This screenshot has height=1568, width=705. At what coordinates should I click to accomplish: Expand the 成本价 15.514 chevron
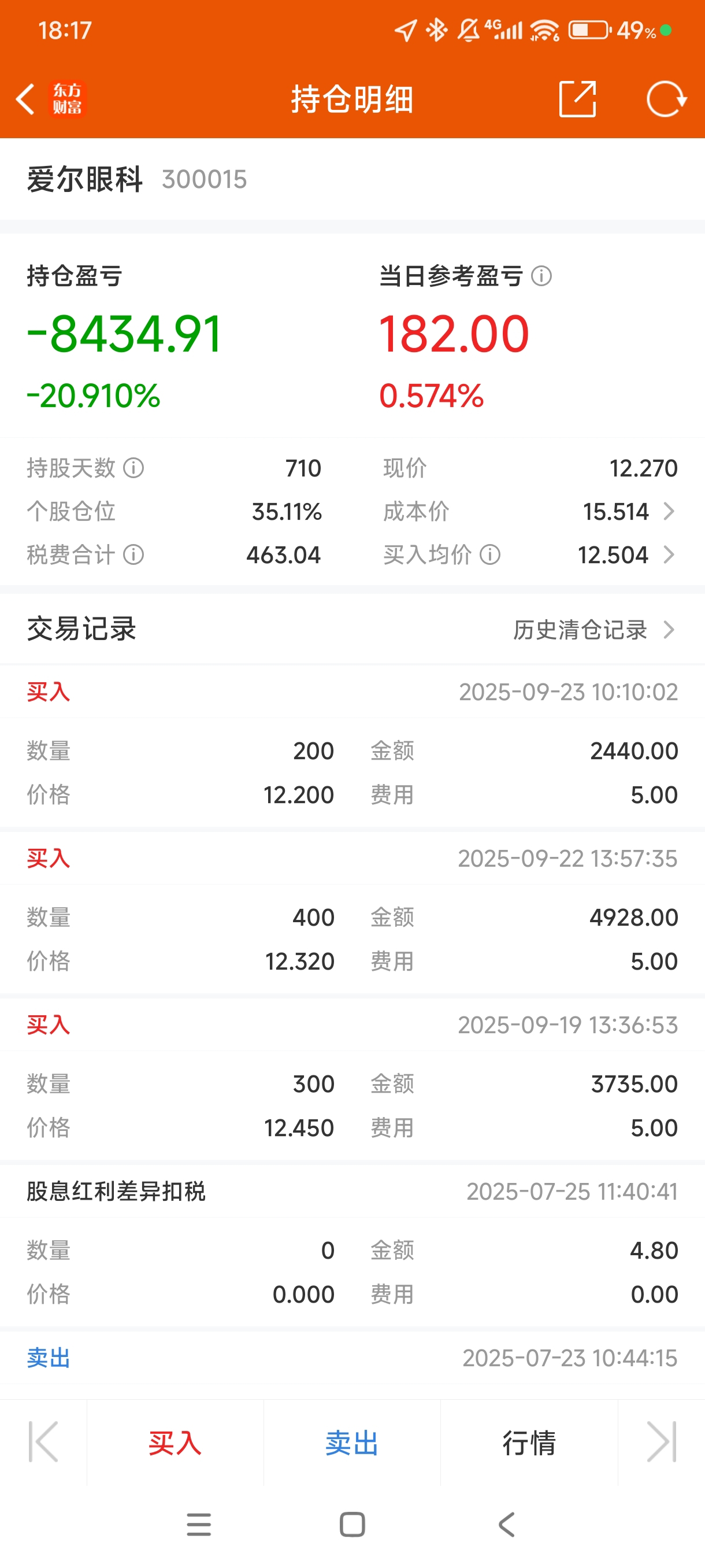click(x=669, y=511)
